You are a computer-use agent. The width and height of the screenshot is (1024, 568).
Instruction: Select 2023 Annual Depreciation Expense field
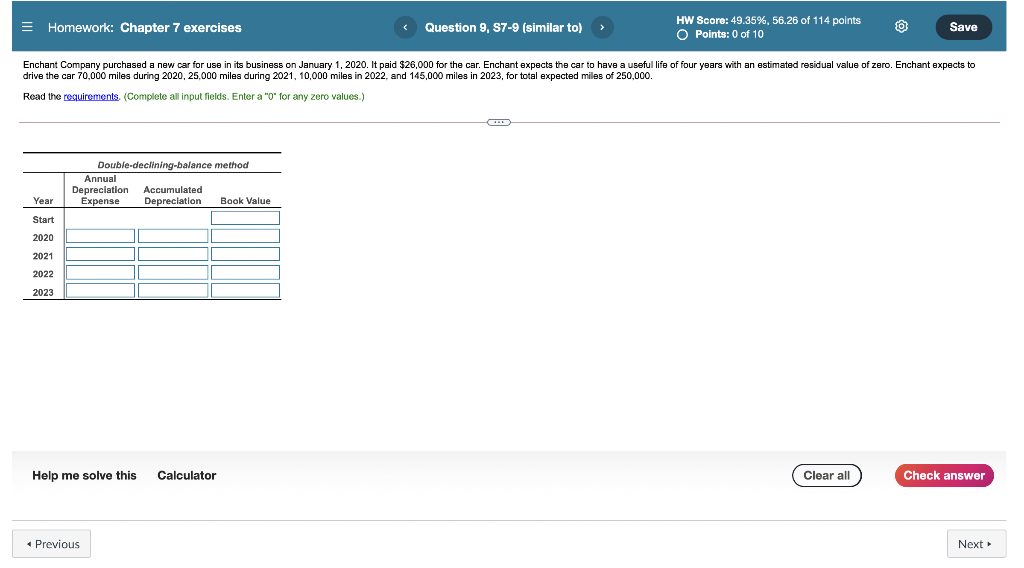[101, 291]
